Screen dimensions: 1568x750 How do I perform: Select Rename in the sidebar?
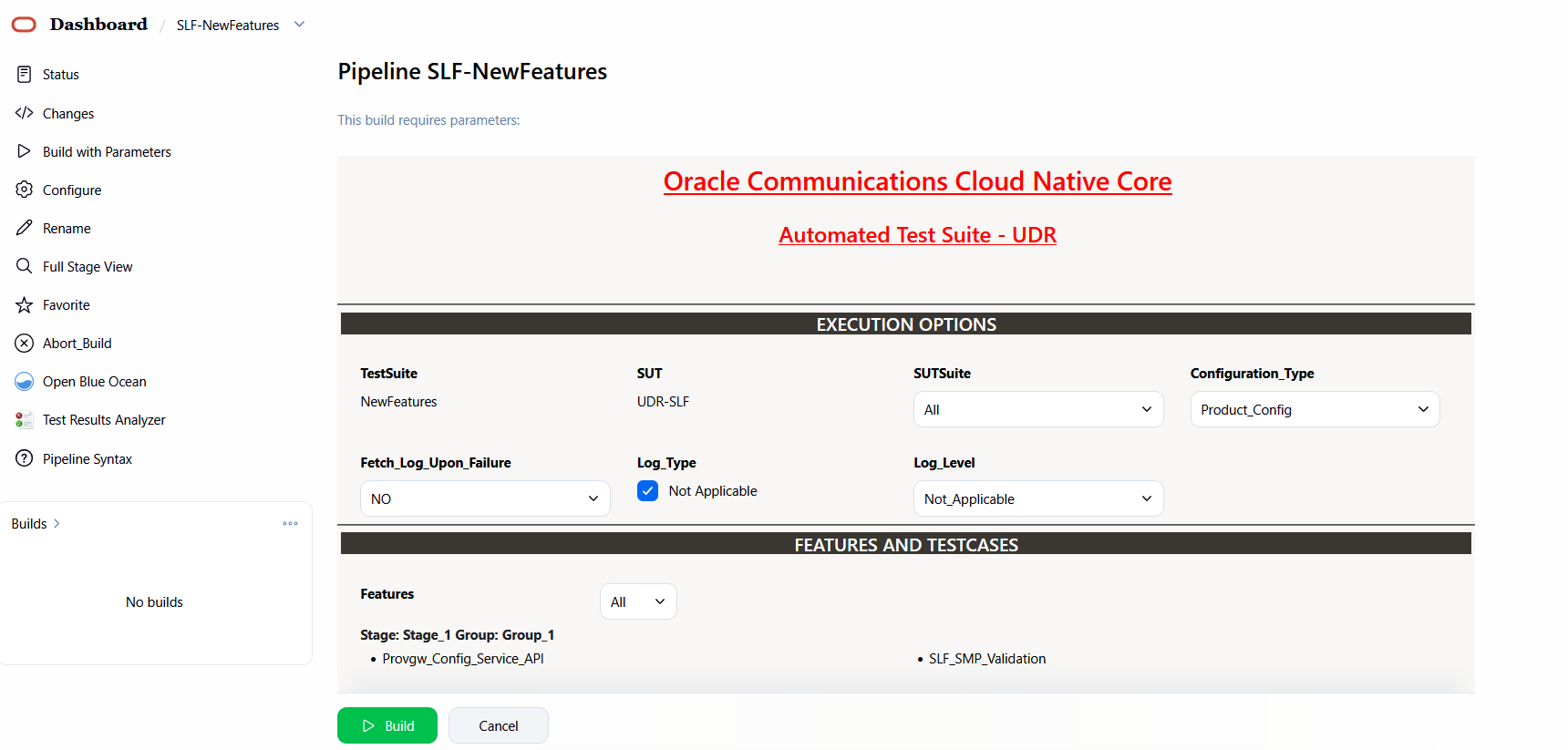[67, 229]
